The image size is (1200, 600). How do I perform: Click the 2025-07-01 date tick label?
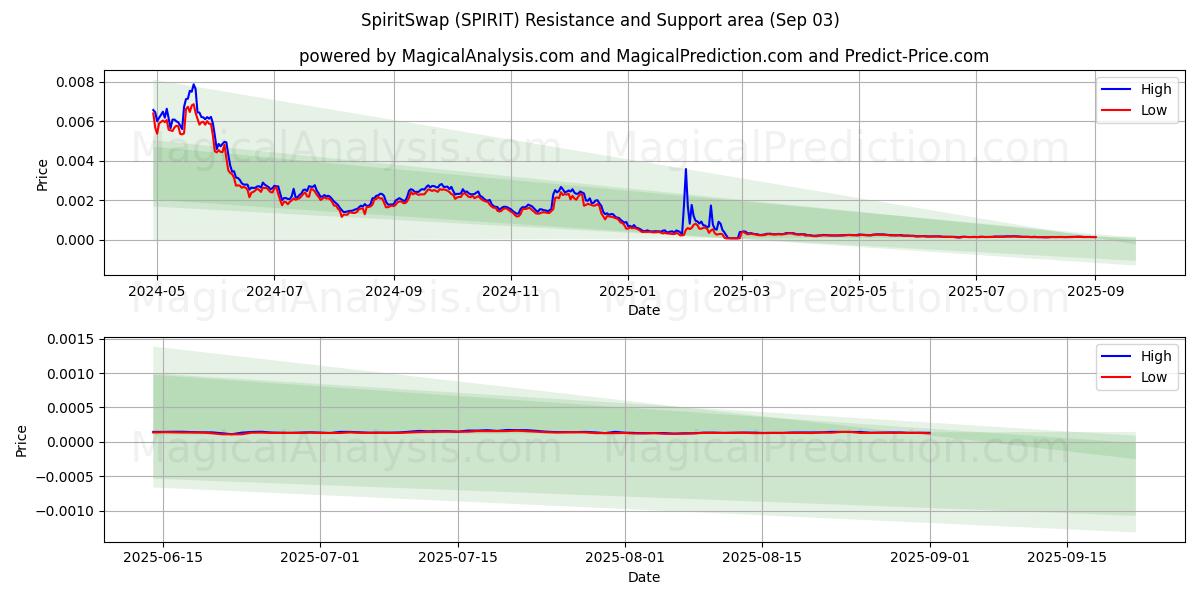tap(320, 559)
